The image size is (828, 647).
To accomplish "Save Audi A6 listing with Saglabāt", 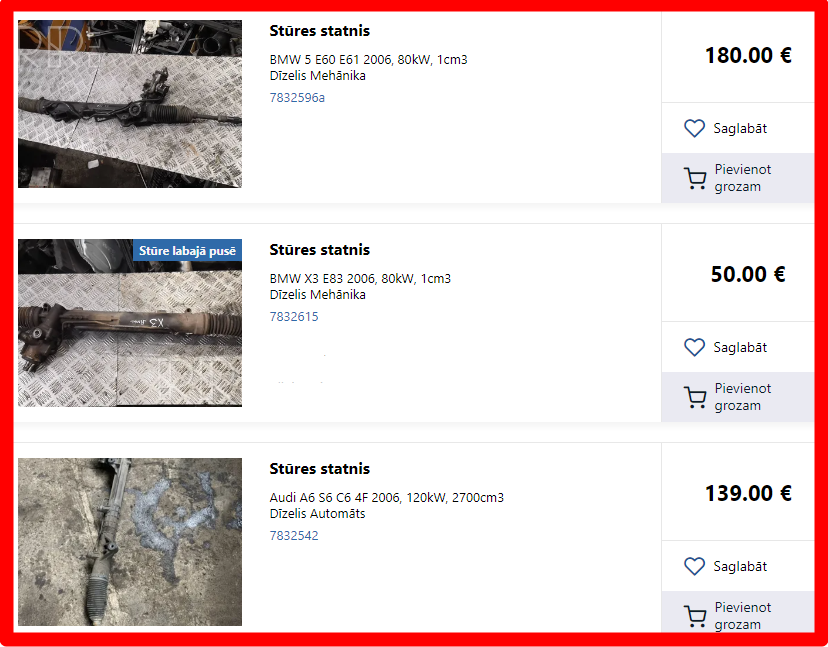I will (738, 566).
